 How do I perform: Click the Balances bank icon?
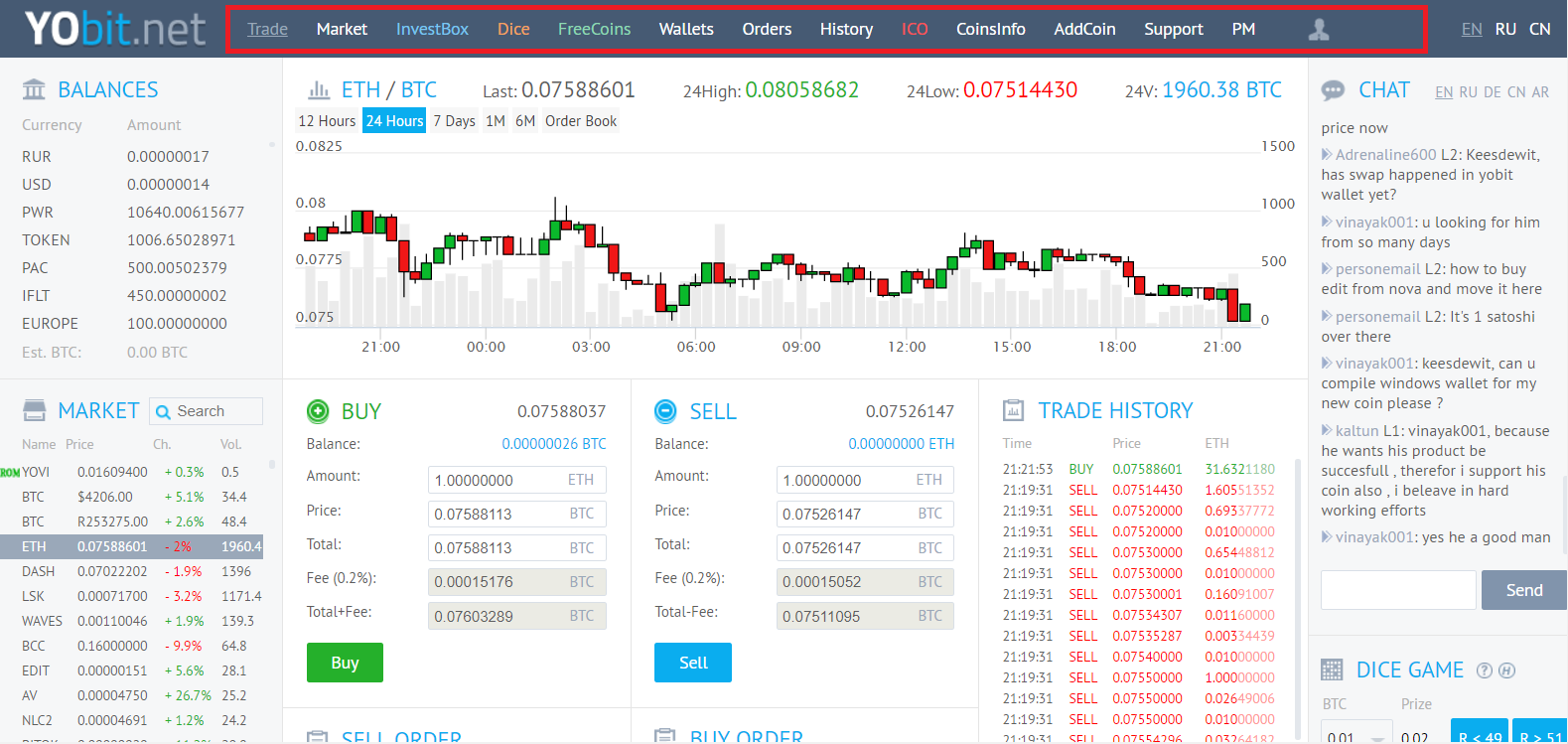click(34, 90)
